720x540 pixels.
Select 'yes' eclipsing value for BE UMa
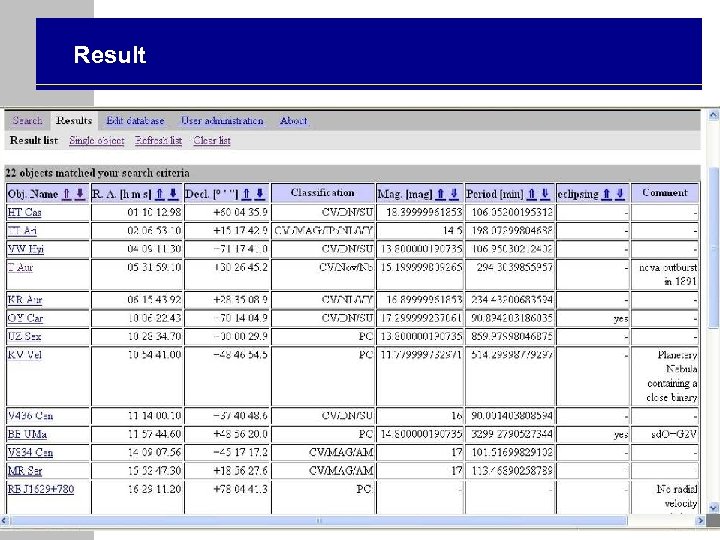tap(621, 434)
